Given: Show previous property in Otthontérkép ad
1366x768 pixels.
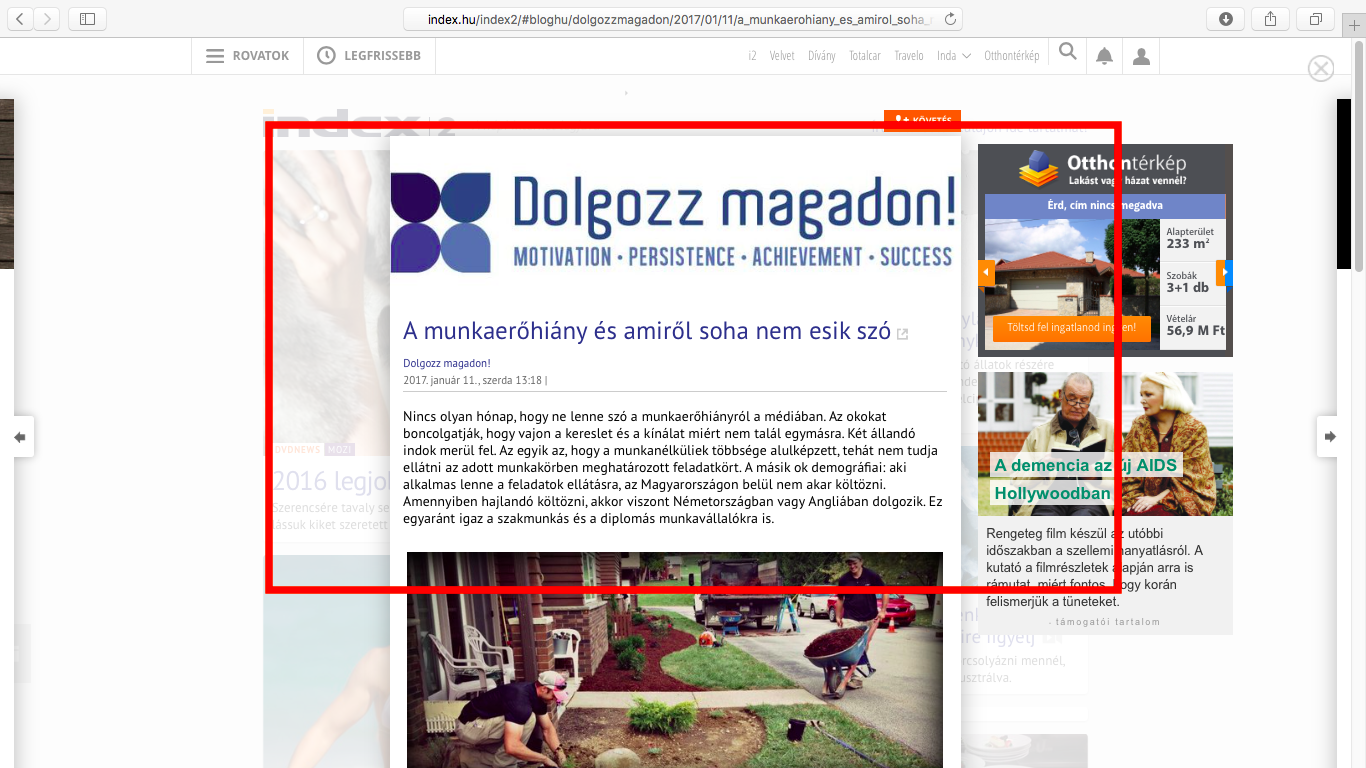Looking at the screenshot, I should pos(986,272).
